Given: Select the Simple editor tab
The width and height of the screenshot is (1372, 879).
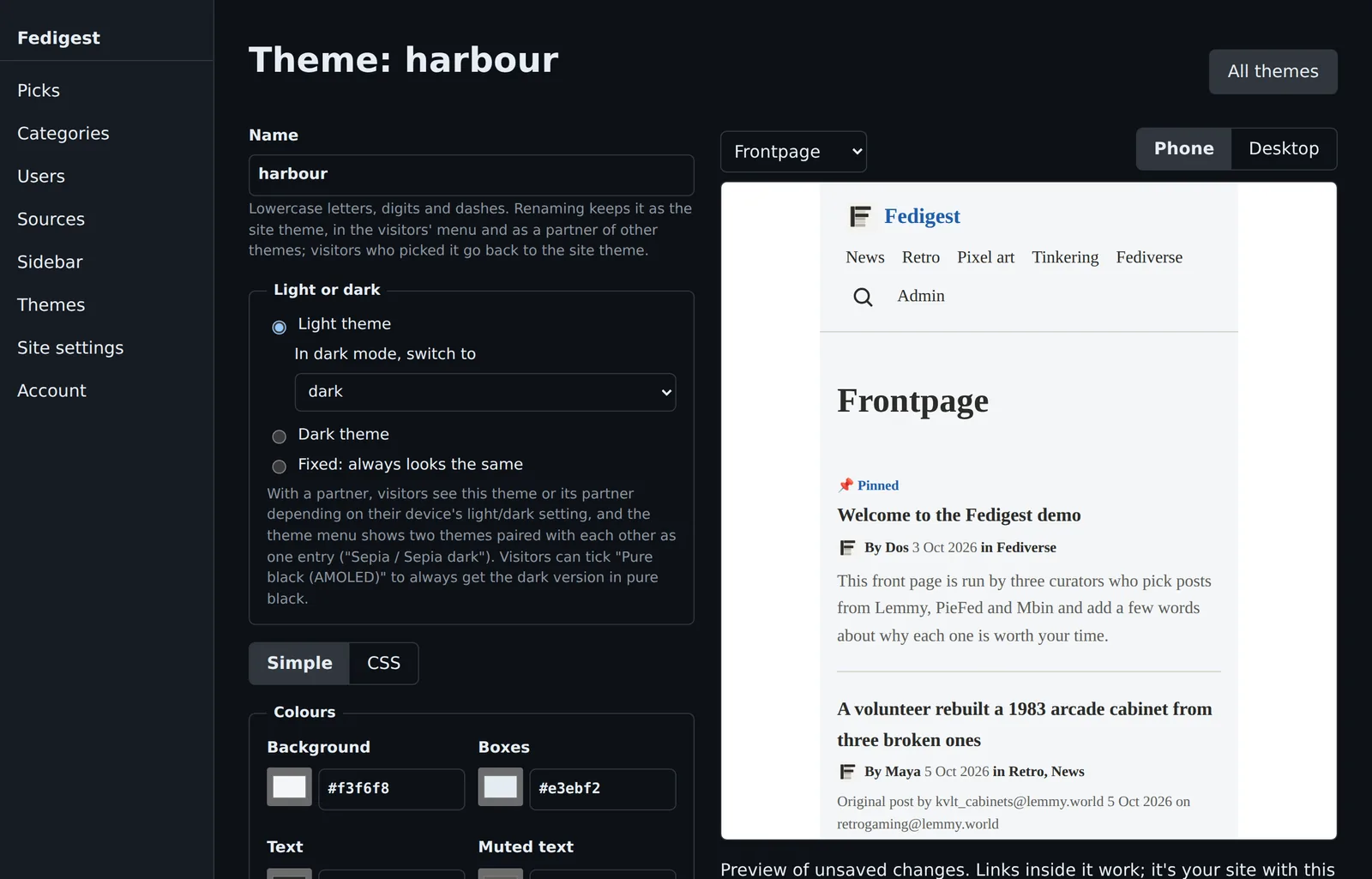Looking at the screenshot, I should pyautogui.click(x=299, y=663).
